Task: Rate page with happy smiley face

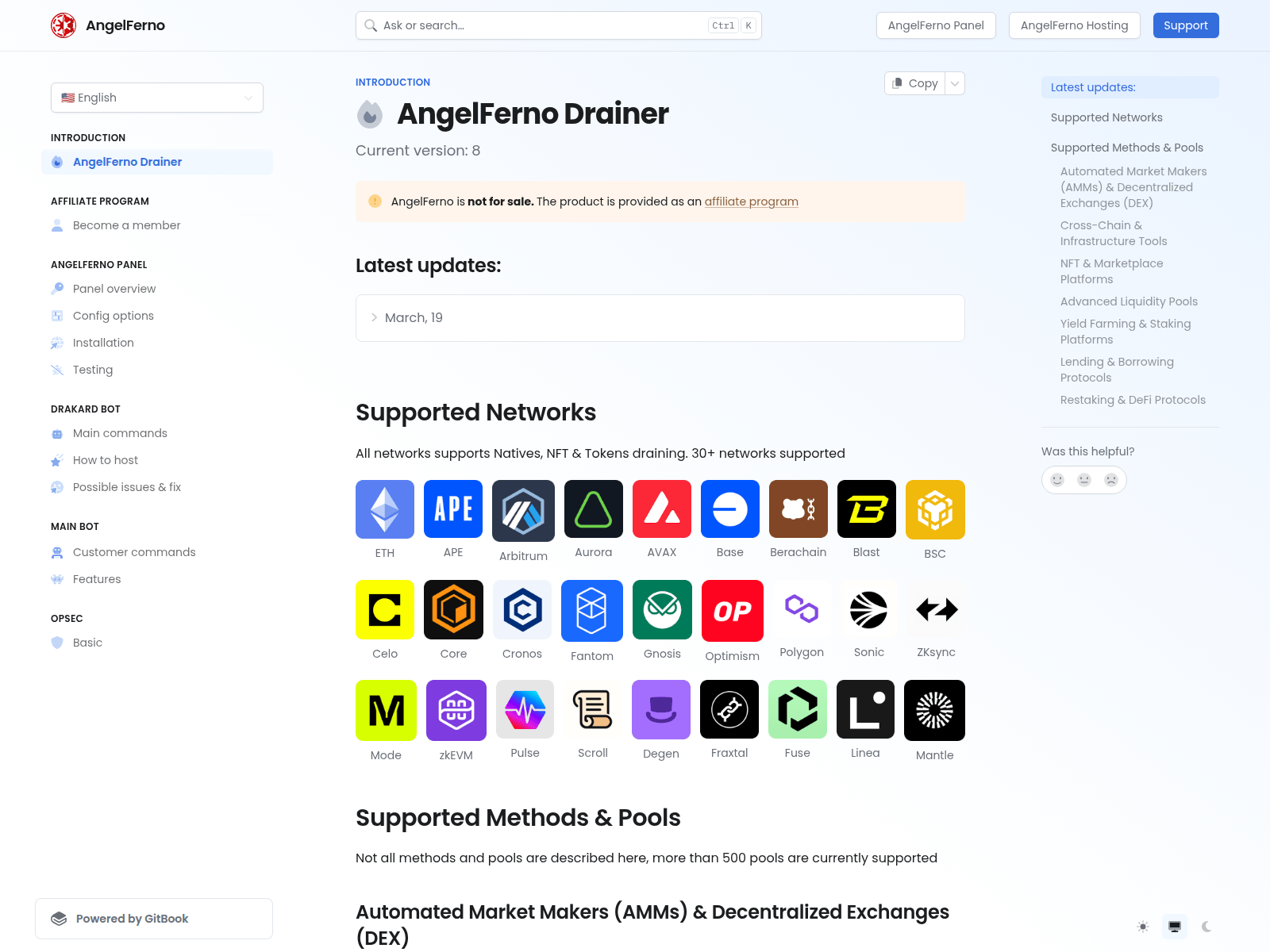Action: click(x=1057, y=480)
